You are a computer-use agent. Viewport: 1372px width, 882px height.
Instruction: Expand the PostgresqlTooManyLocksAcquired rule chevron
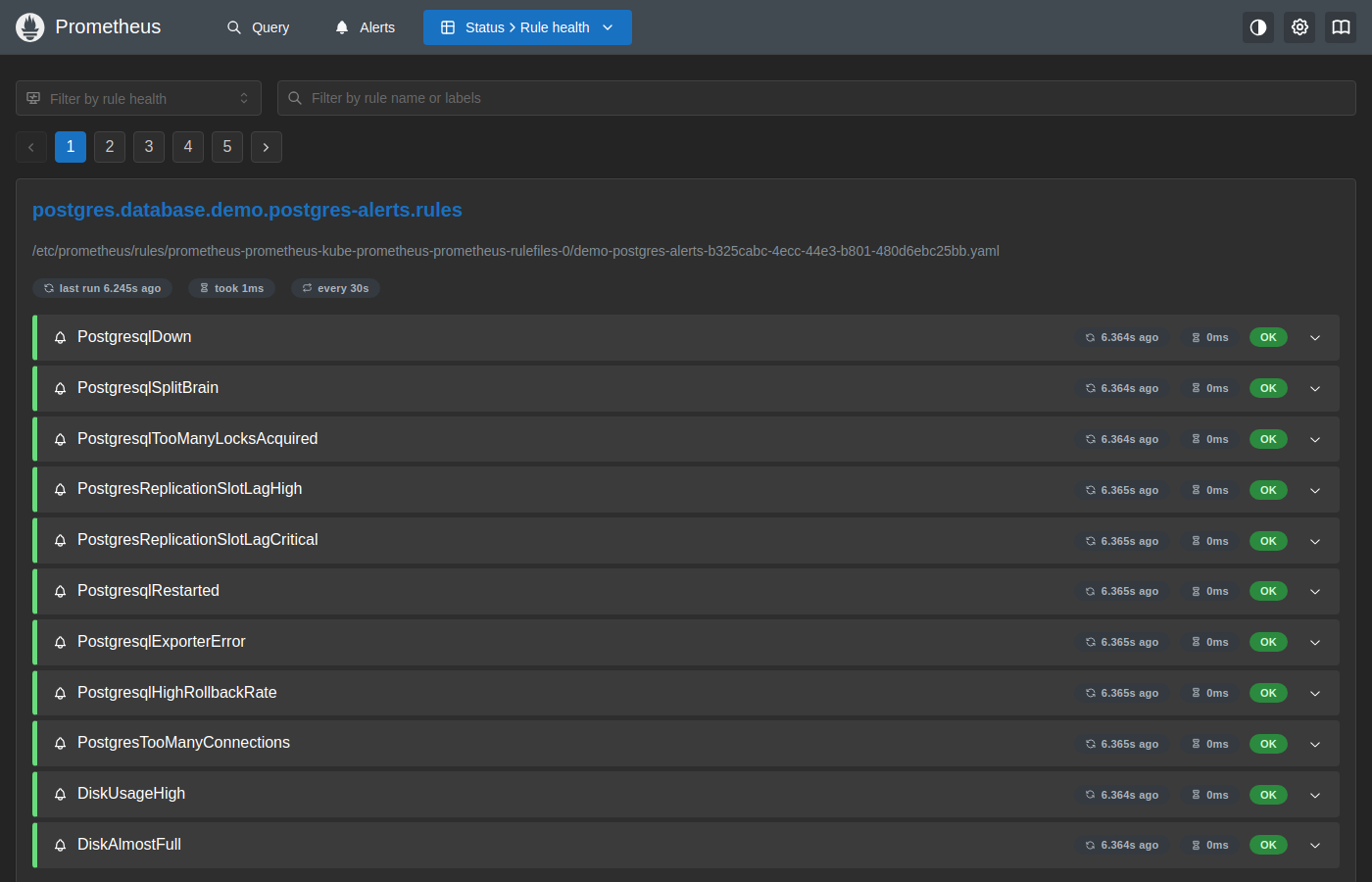1315,440
